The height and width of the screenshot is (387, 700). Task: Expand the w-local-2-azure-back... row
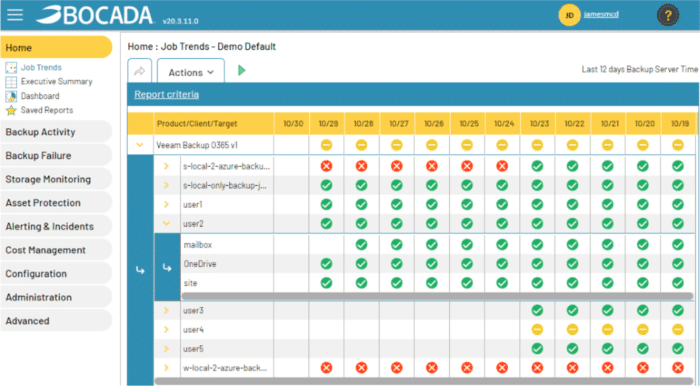click(166, 368)
